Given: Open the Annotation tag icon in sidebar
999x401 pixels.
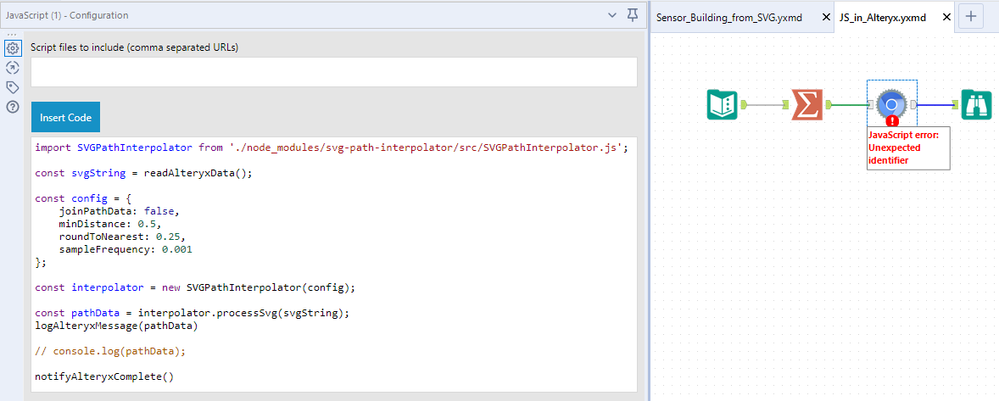Looking at the screenshot, I should coord(12,87).
